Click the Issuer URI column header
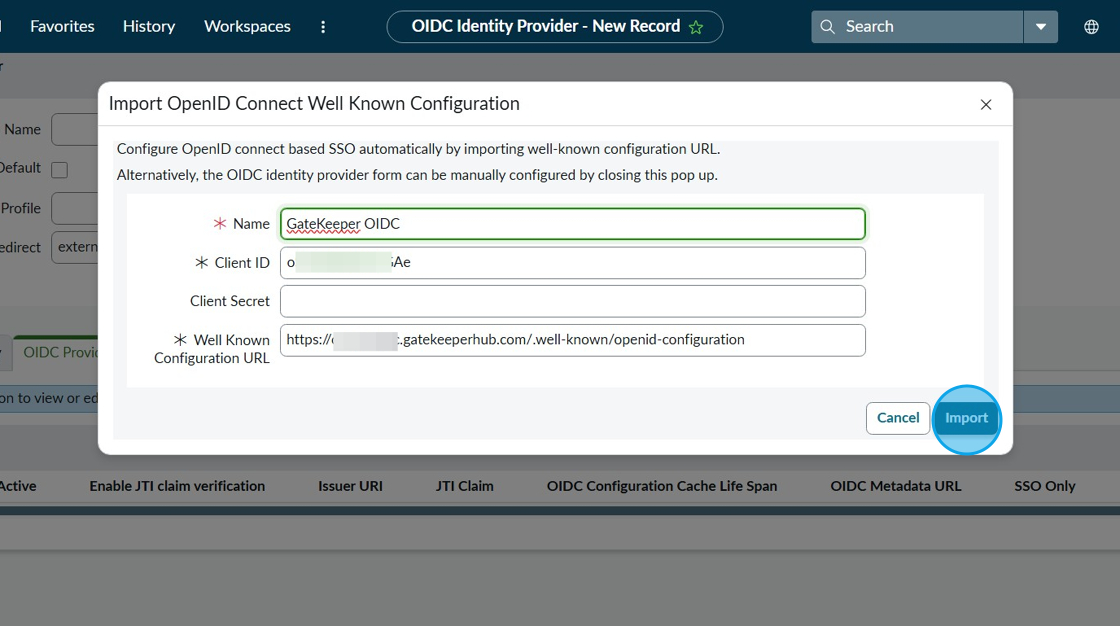The image size is (1120, 626). coord(350,486)
